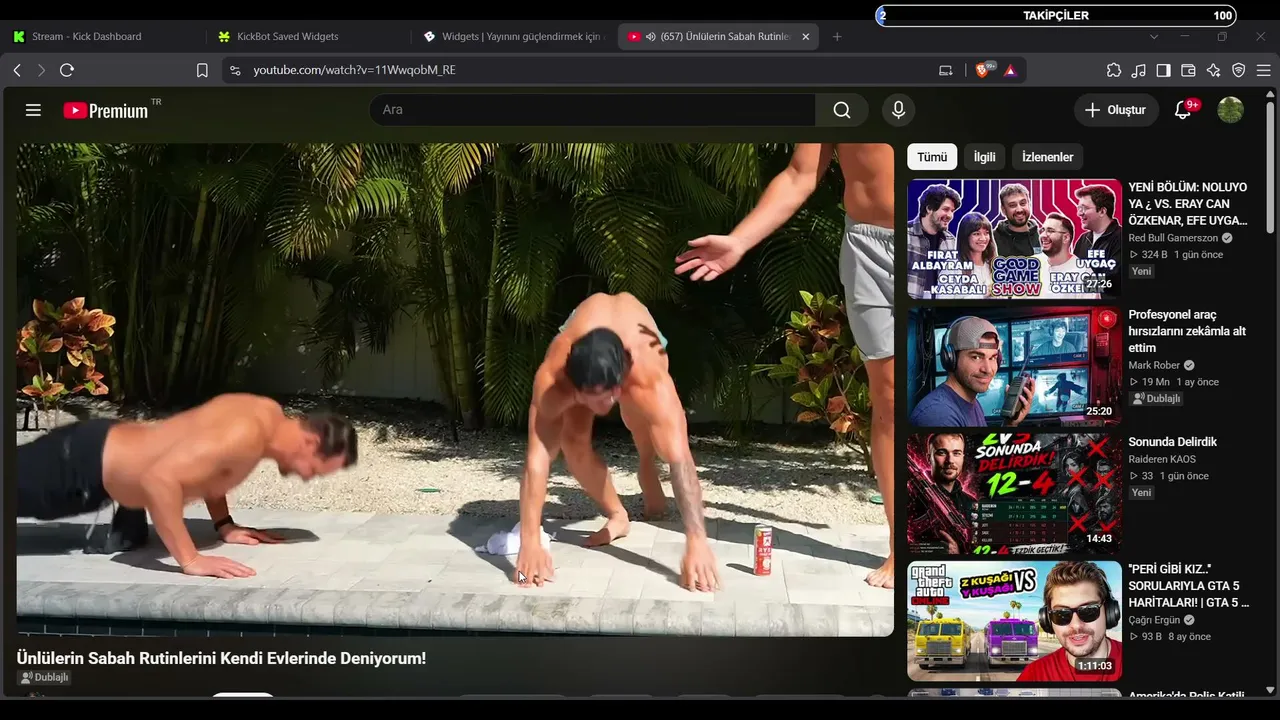Screen dimensions: 1280x720
Task: Open the Good Game Show video thumbnail
Action: pos(1014,239)
